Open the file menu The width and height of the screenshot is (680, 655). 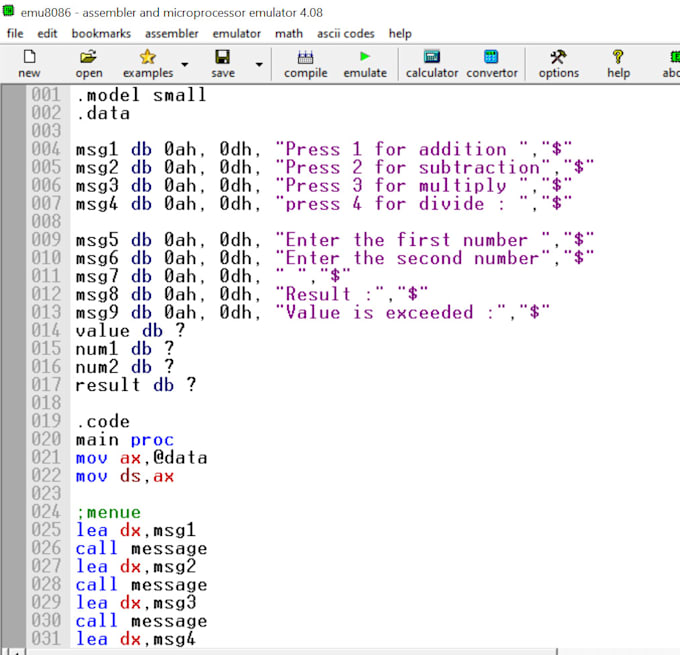pos(15,33)
